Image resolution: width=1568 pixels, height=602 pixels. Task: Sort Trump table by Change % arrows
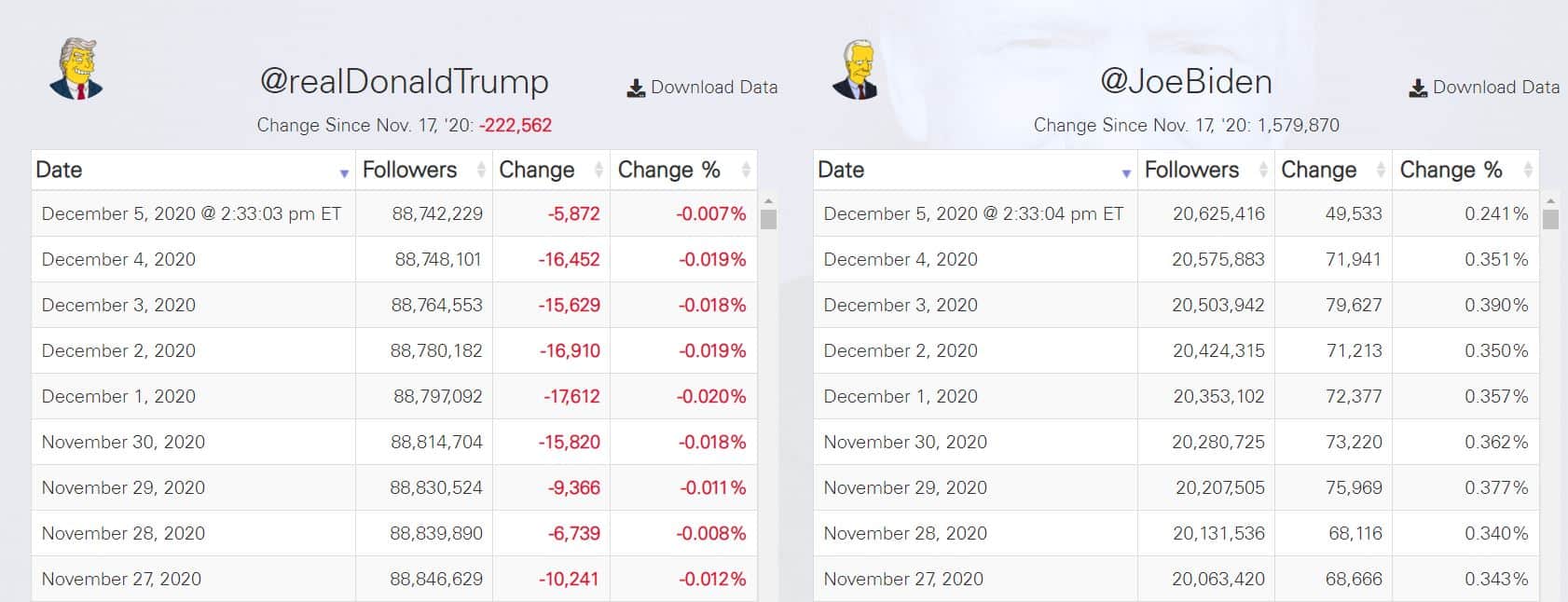click(x=746, y=170)
